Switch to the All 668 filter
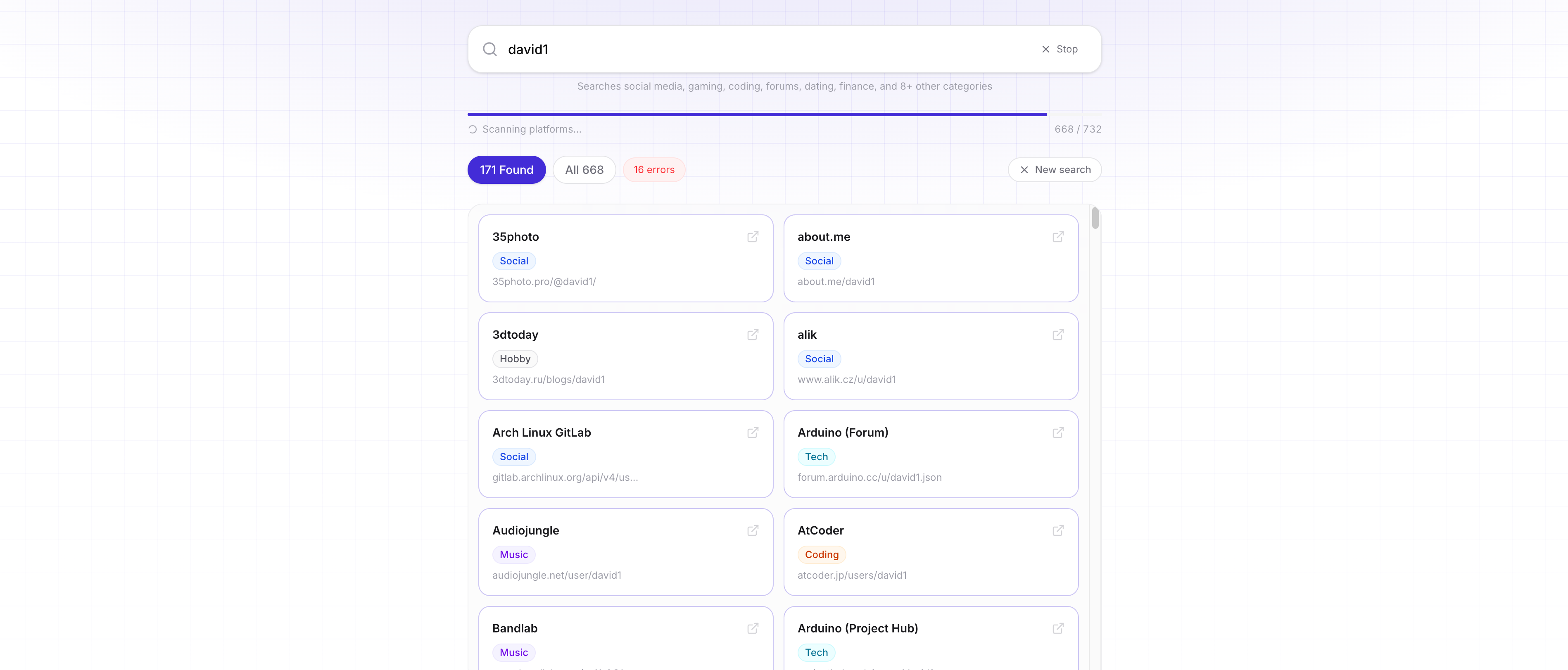This screenshot has width=1568, height=670. point(584,170)
